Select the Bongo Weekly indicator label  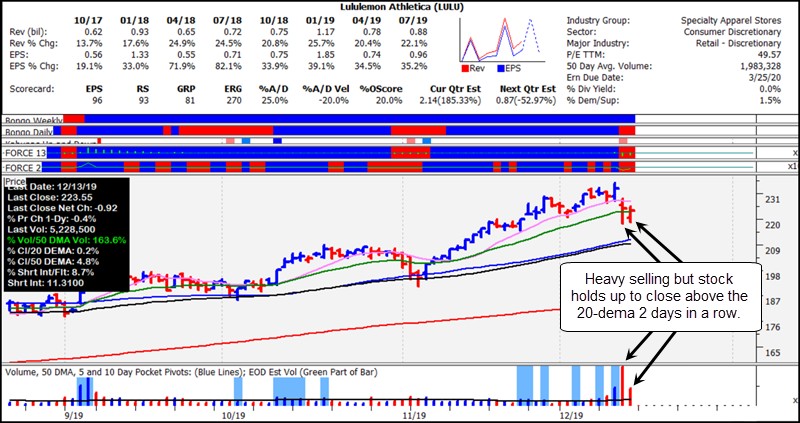coord(33,120)
